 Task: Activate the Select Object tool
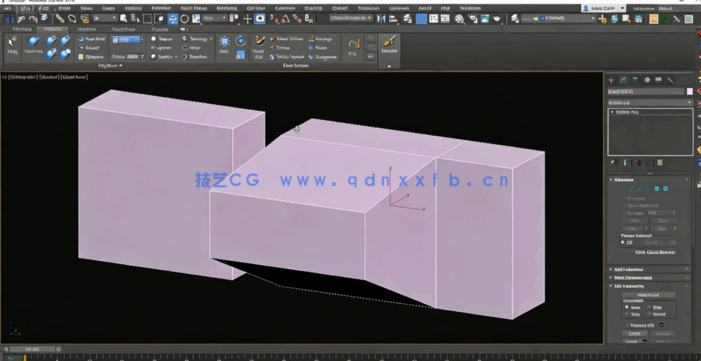(x=123, y=18)
